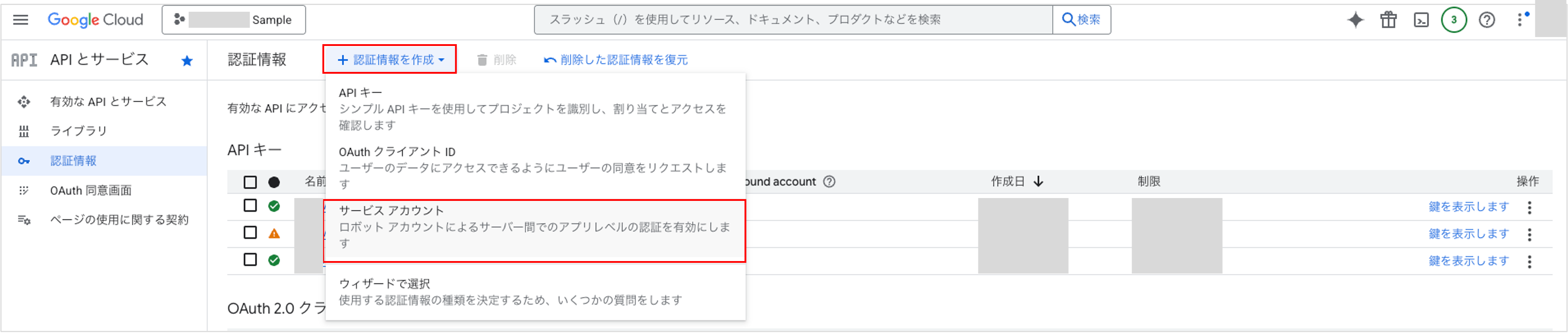The width and height of the screenshot is (1568, 333).
Task: Click the 削除 trash button
Action: (x=496, y=60)
